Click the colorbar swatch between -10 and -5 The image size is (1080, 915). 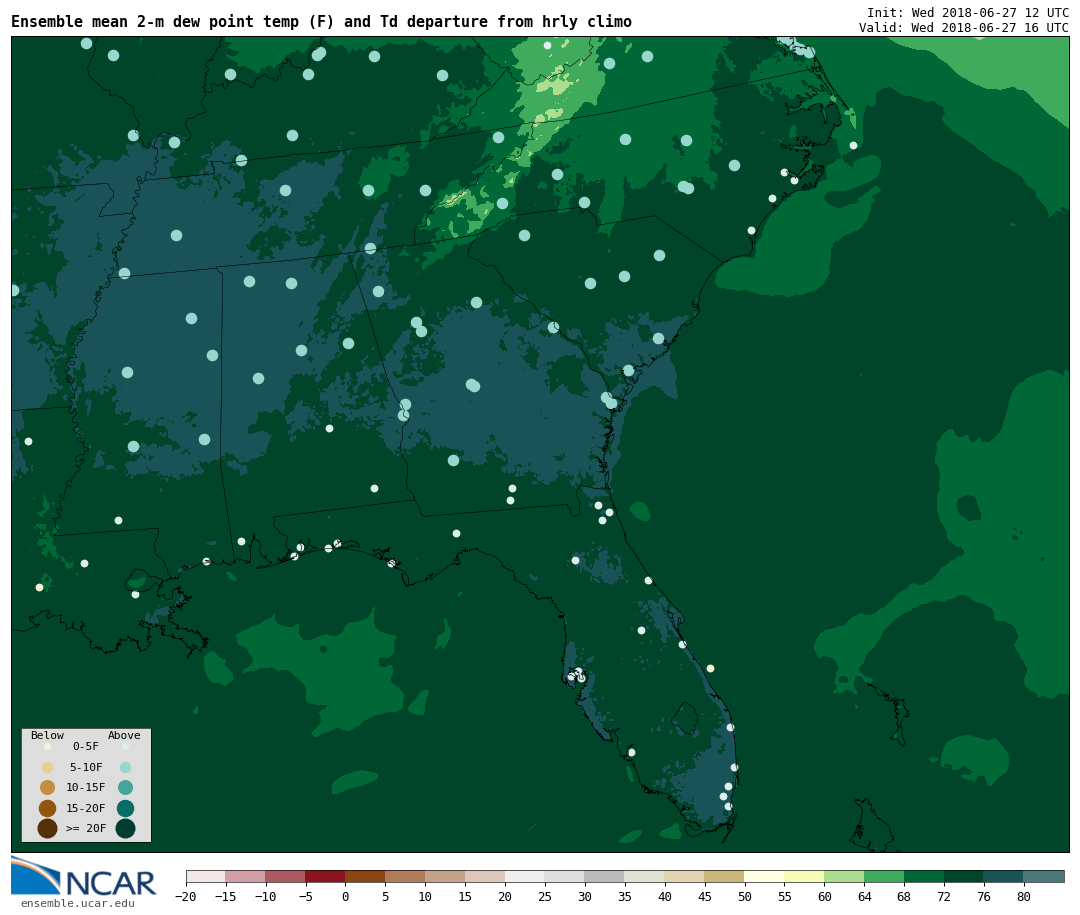point(285,876)
